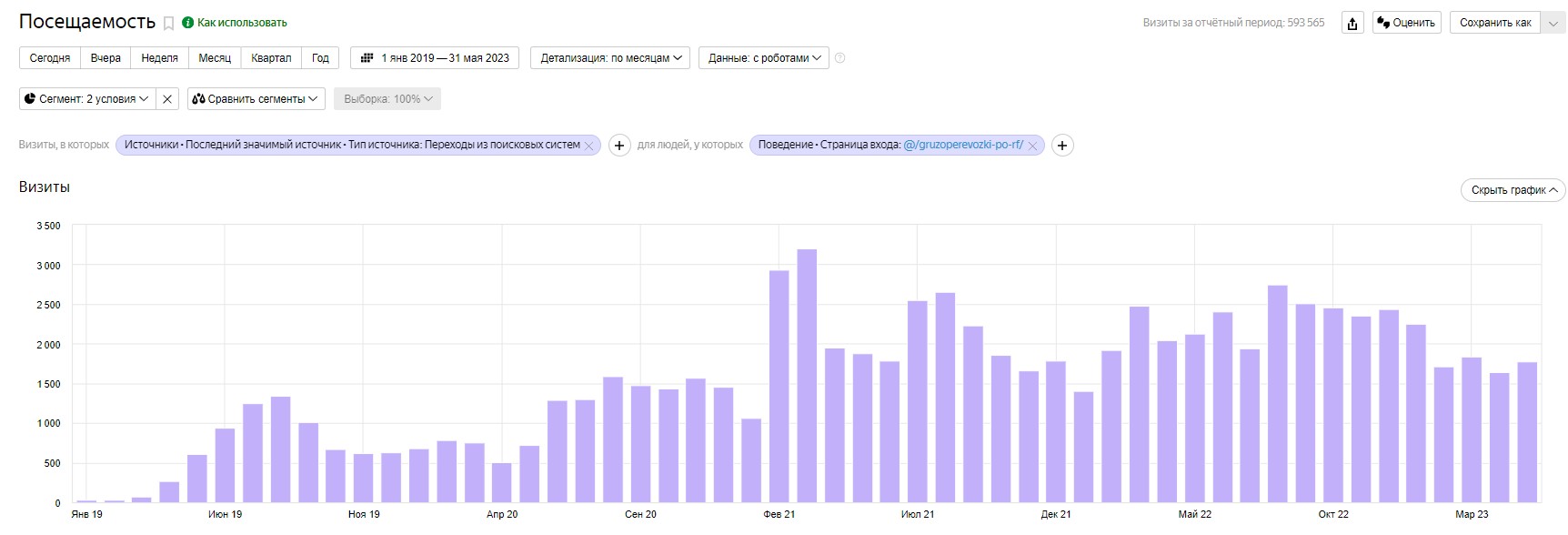Click the Оценить button
The width and height of the screenshot is (1568, 535).
(x=1406, y=23)
